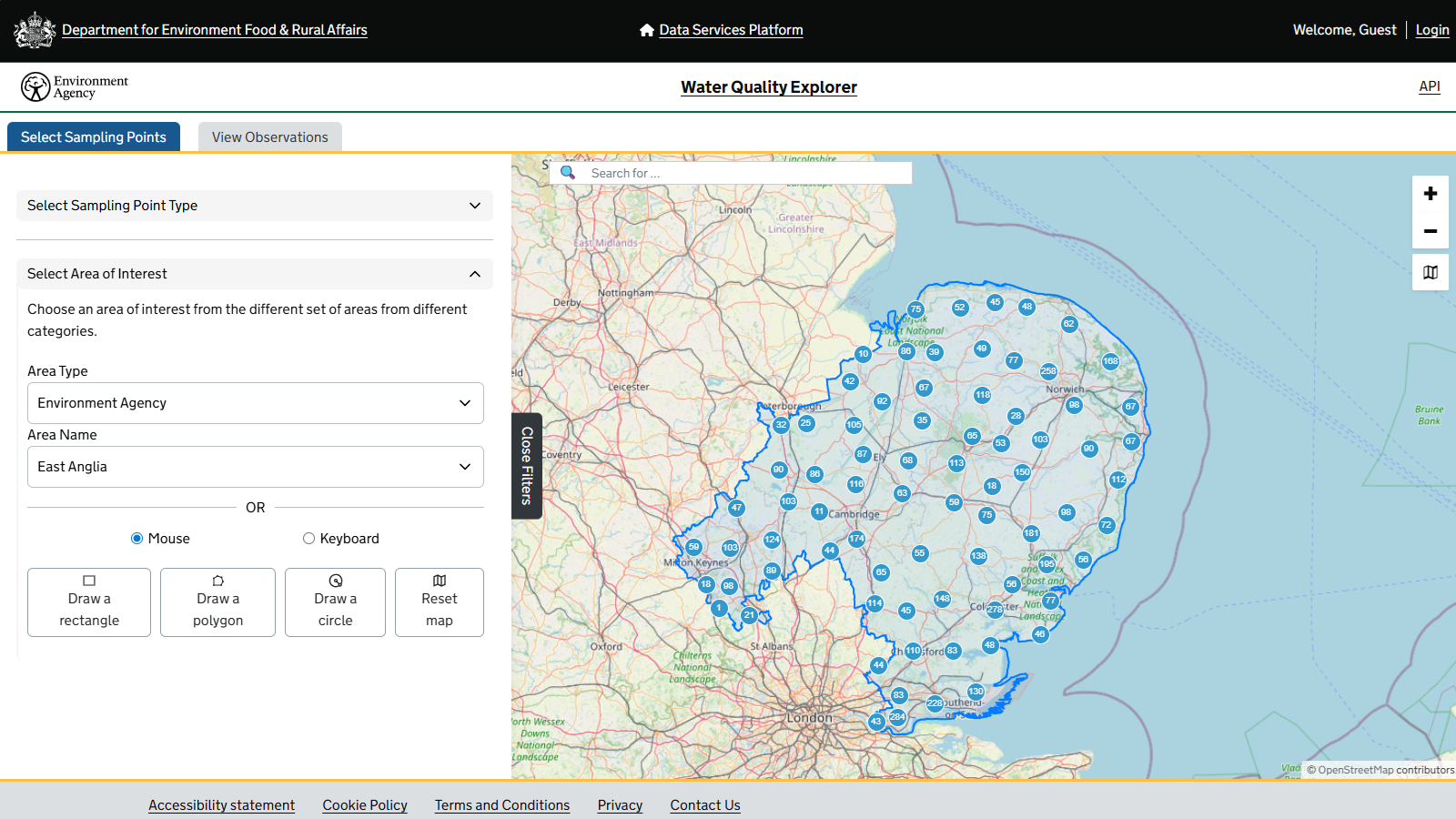Collapse the filter panel using Close Filters
1456x819 pixels.
(x=526, y=465)
